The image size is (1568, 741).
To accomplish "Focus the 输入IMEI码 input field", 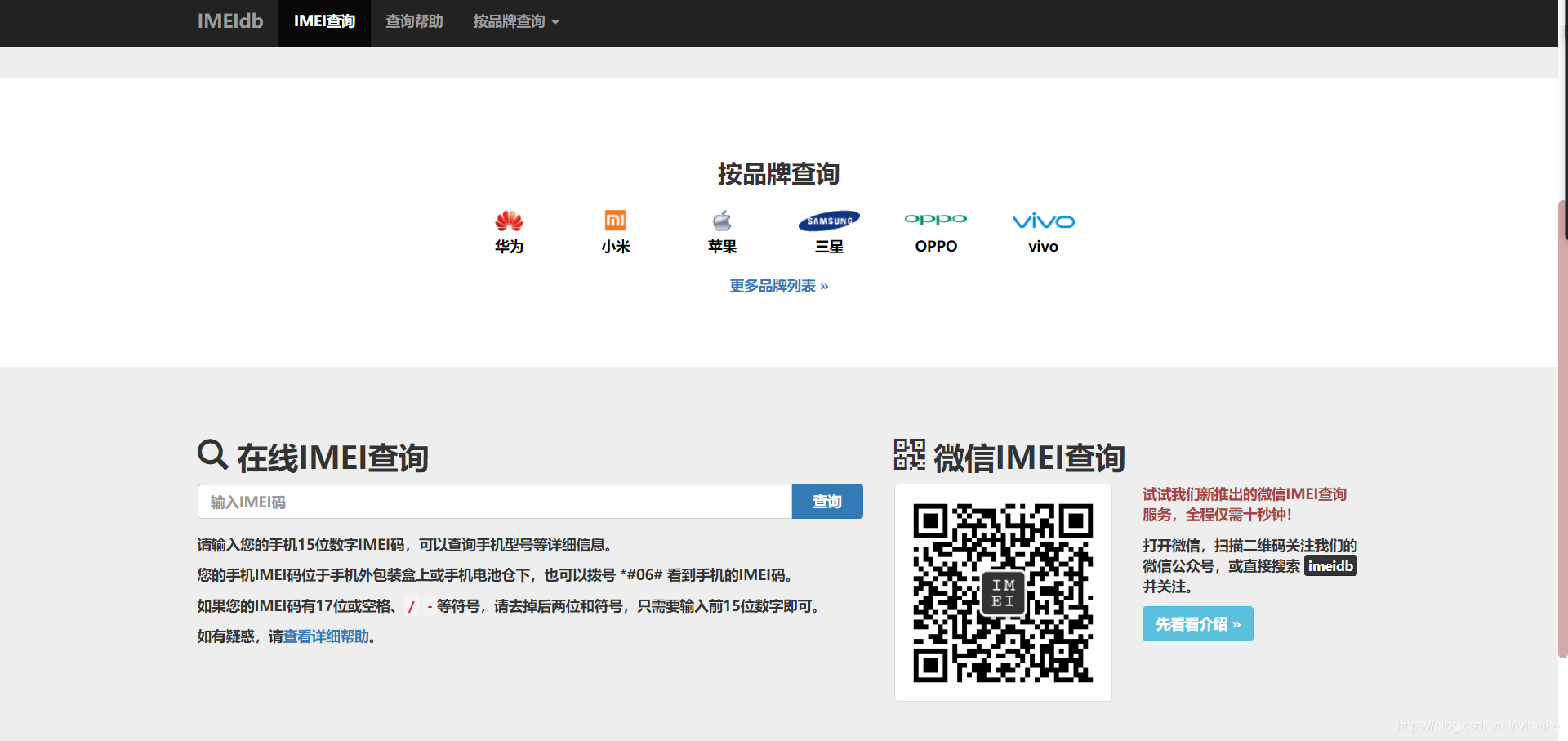I will tap(495, 502).
